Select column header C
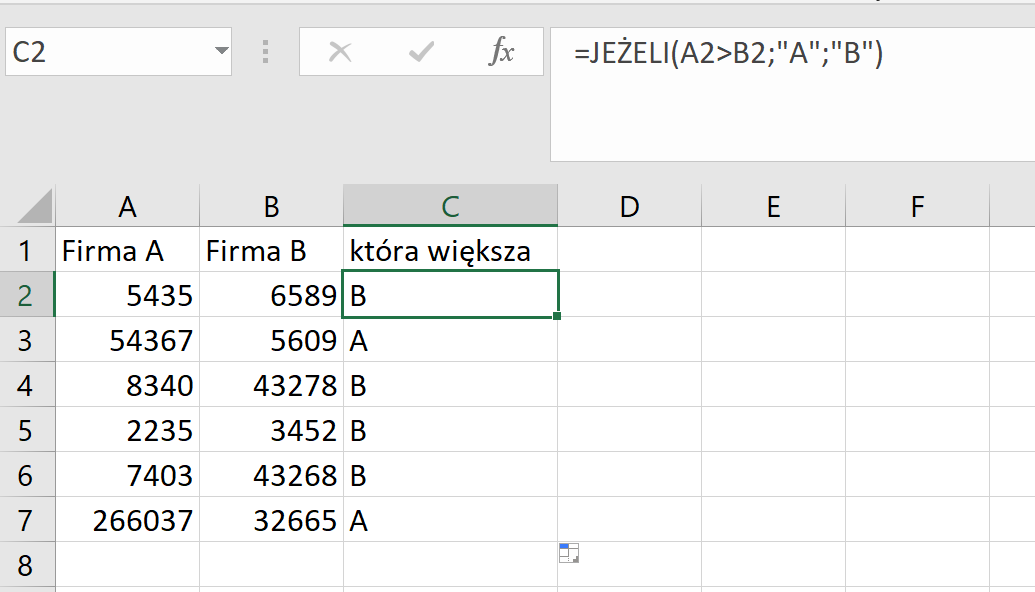Screen dimensions: 1035x592 point(450,205)
